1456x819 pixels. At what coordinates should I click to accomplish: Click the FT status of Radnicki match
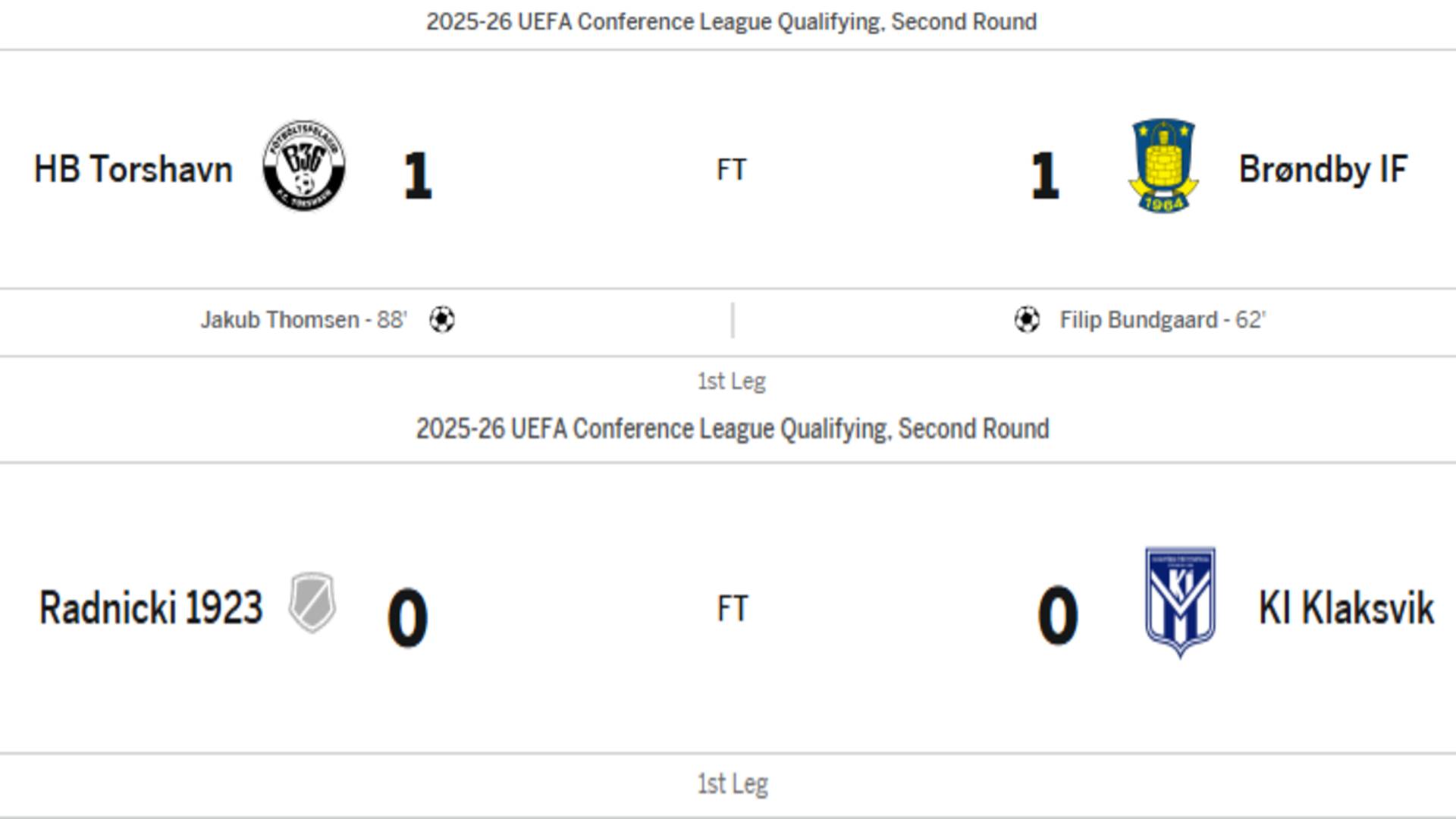733,608
